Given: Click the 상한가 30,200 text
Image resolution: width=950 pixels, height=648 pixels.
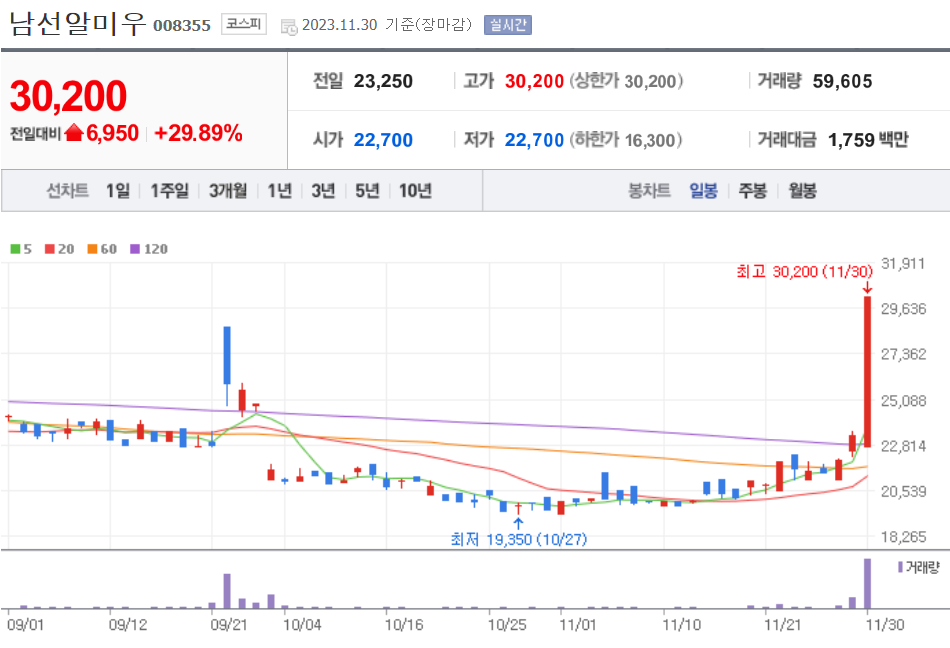Looking at the screenshot, I should pyautogui.click(x=626, y=81).
